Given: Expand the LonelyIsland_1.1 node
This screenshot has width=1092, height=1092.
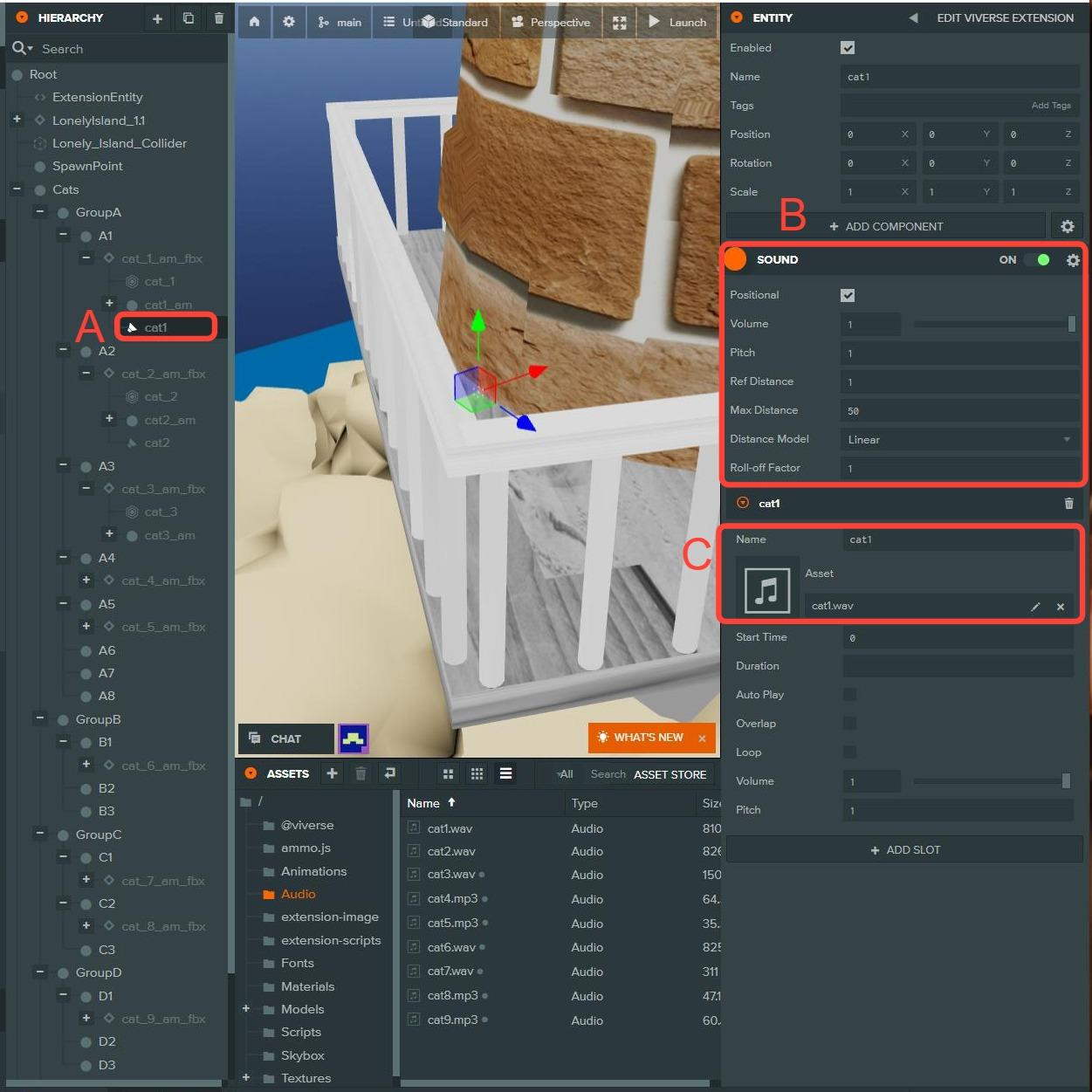Looking at the screenshot, I should 17,120.
